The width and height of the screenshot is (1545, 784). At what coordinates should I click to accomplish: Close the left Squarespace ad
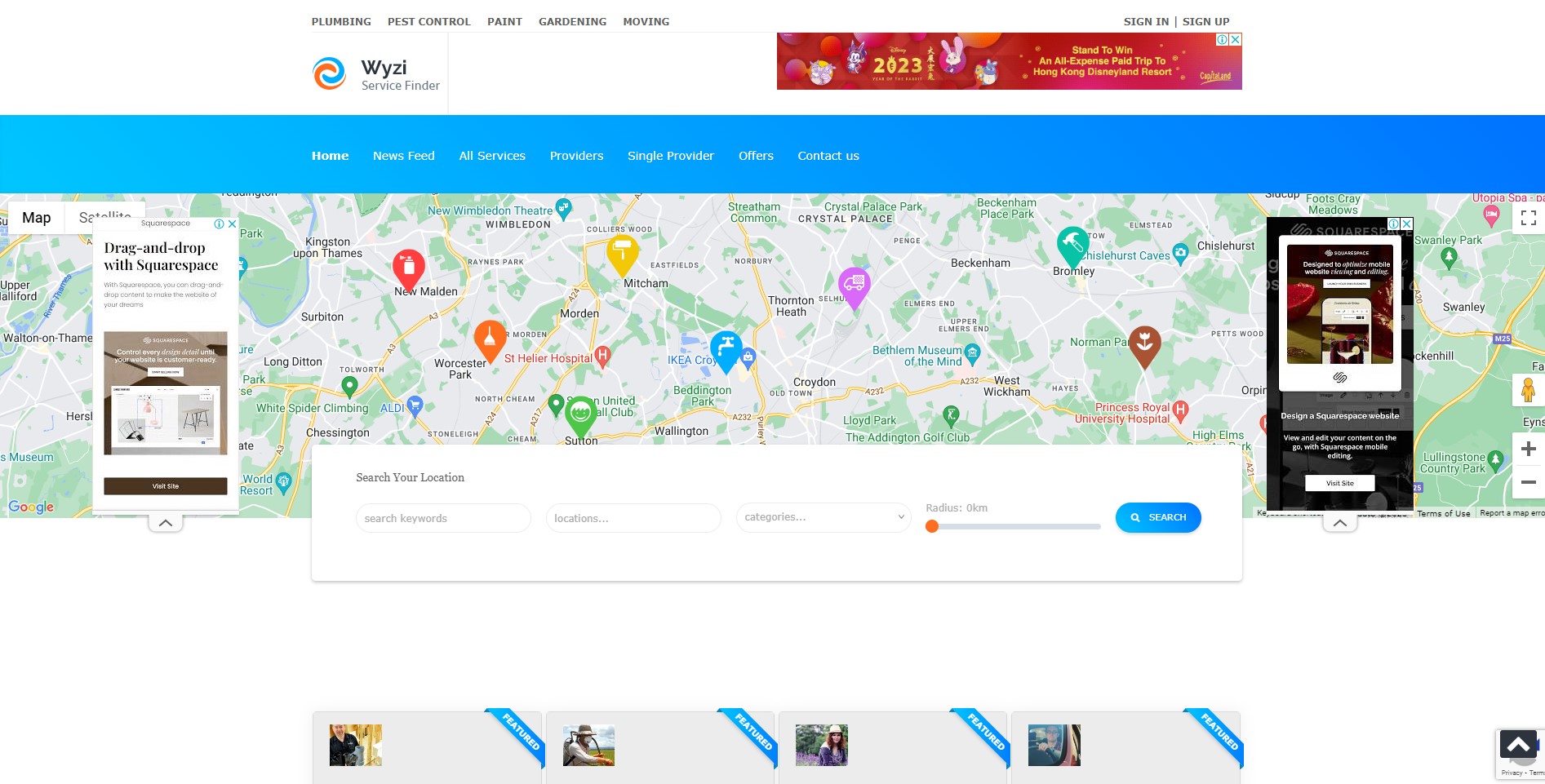pyautogui.click(x=232, y=224)
